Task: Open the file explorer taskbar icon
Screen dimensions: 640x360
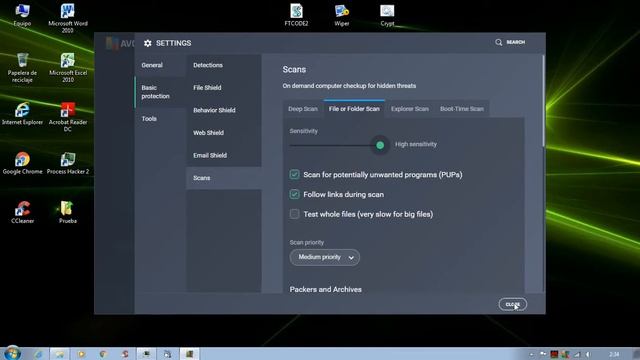Action: [60, 354]
